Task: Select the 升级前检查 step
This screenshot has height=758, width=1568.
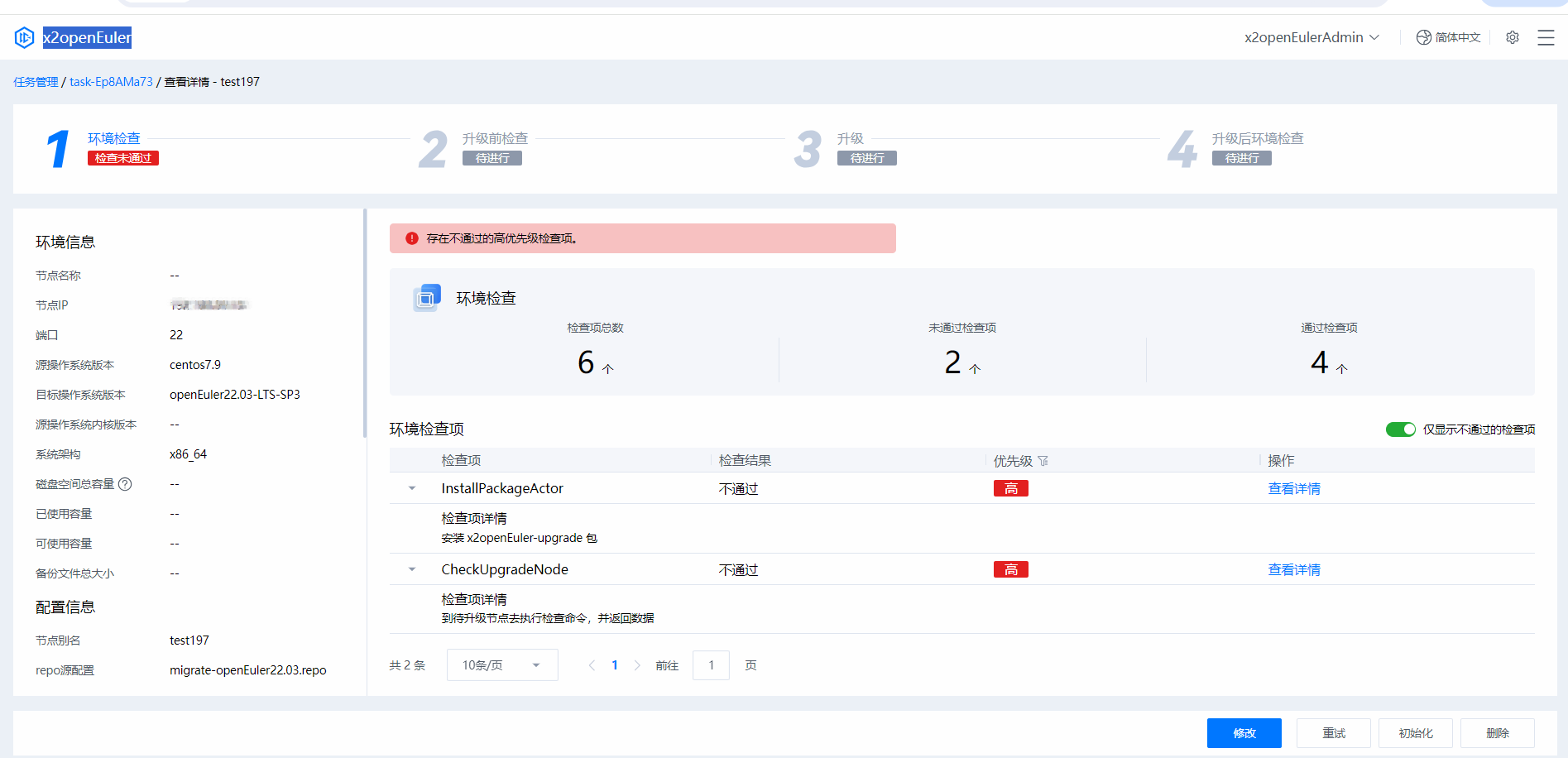Action: click(x=495, y=139)
